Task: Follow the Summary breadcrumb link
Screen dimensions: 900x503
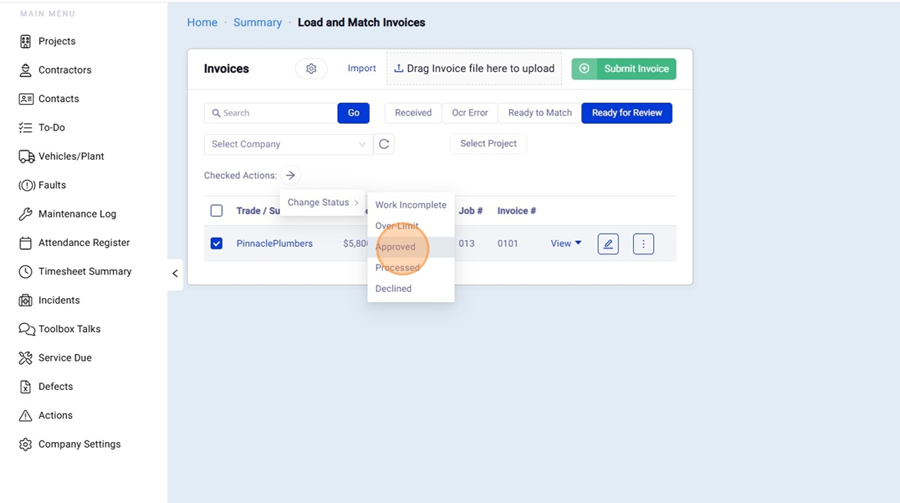Action: point(257,22)
